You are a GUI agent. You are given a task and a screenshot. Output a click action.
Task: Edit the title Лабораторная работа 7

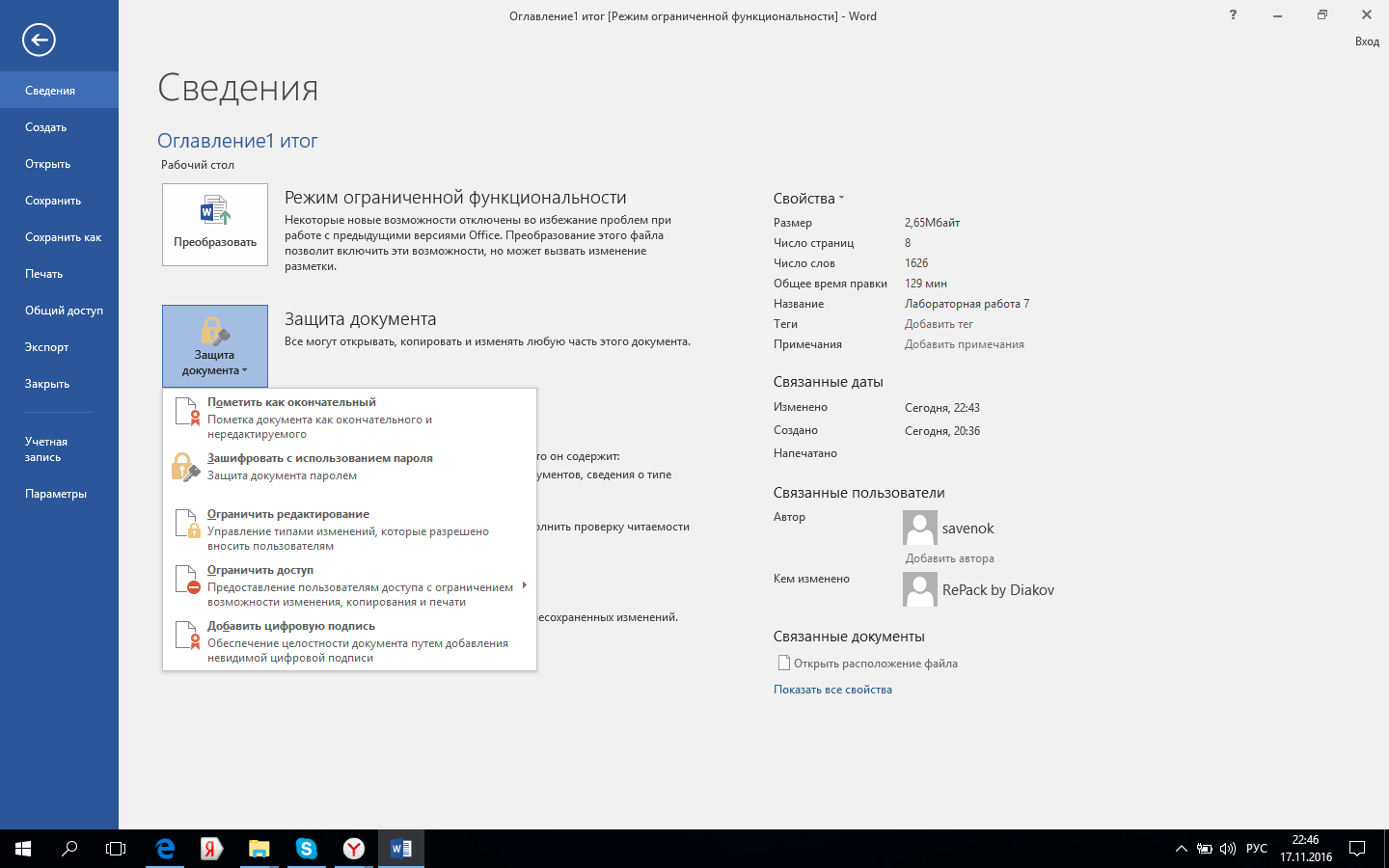point(967,304)
